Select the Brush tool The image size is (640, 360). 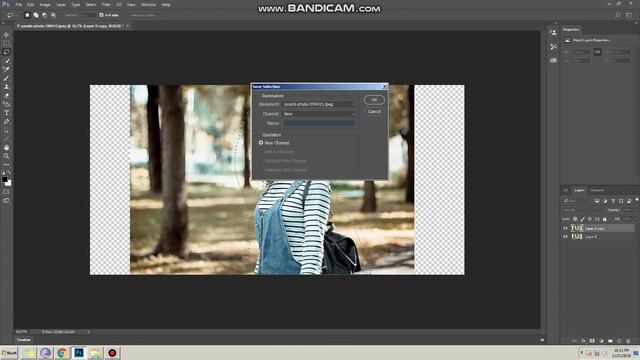[x=6, y=78]
